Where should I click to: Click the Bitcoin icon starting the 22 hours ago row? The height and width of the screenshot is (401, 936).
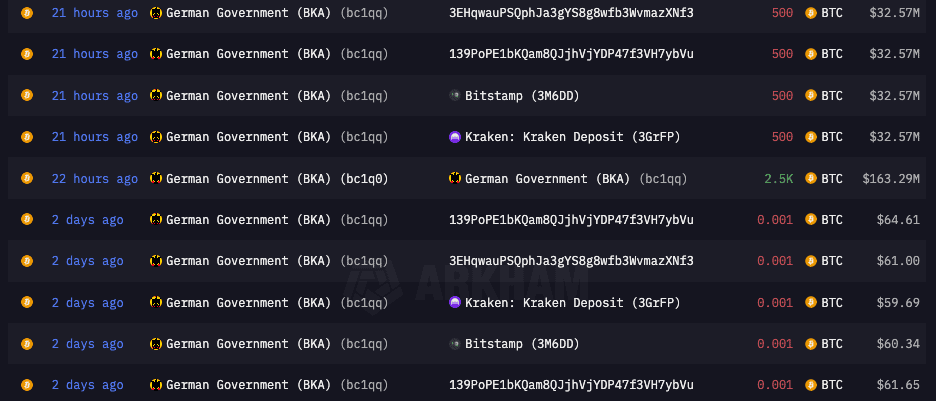[x=27, y=178]
